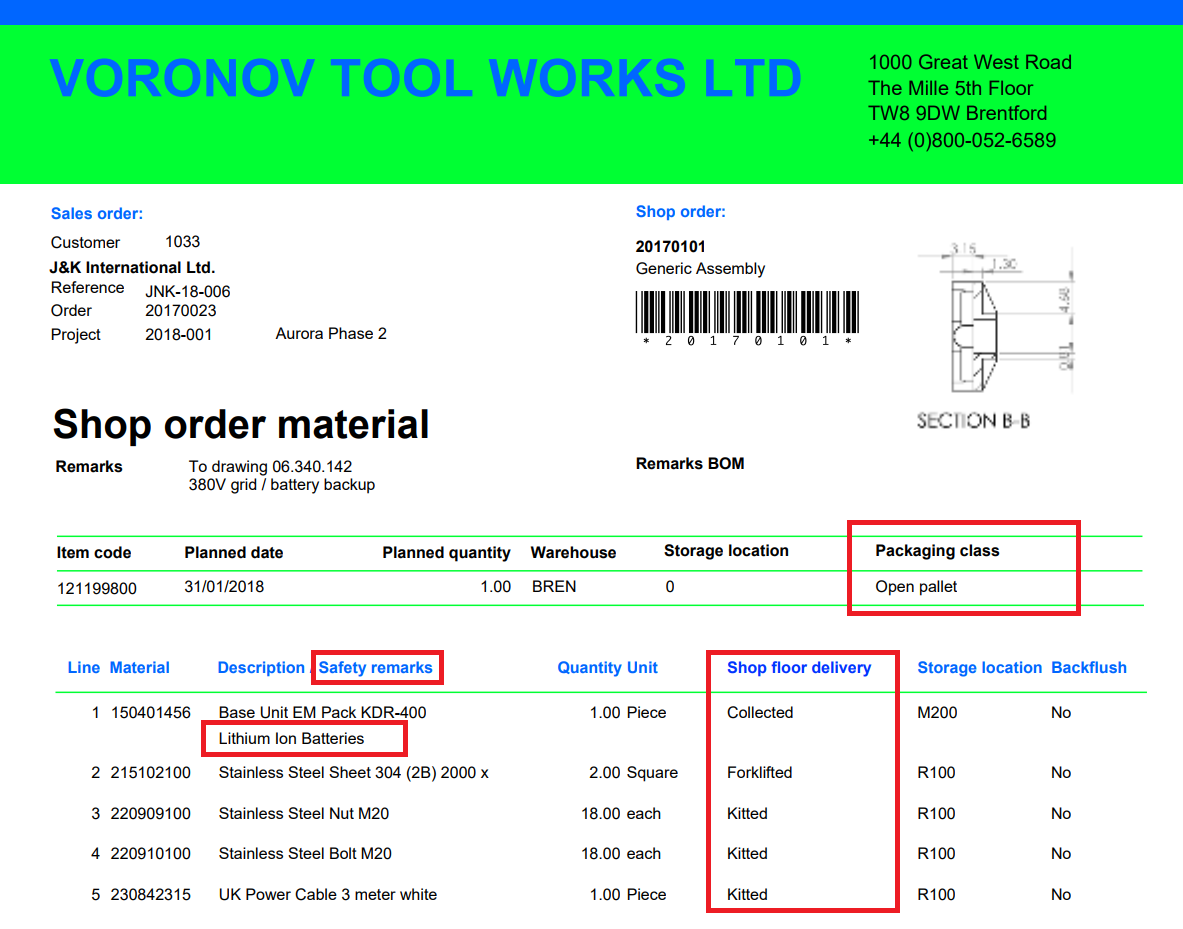
Task: Click the Backflush column header
Action: click(x=1088, y=667)
